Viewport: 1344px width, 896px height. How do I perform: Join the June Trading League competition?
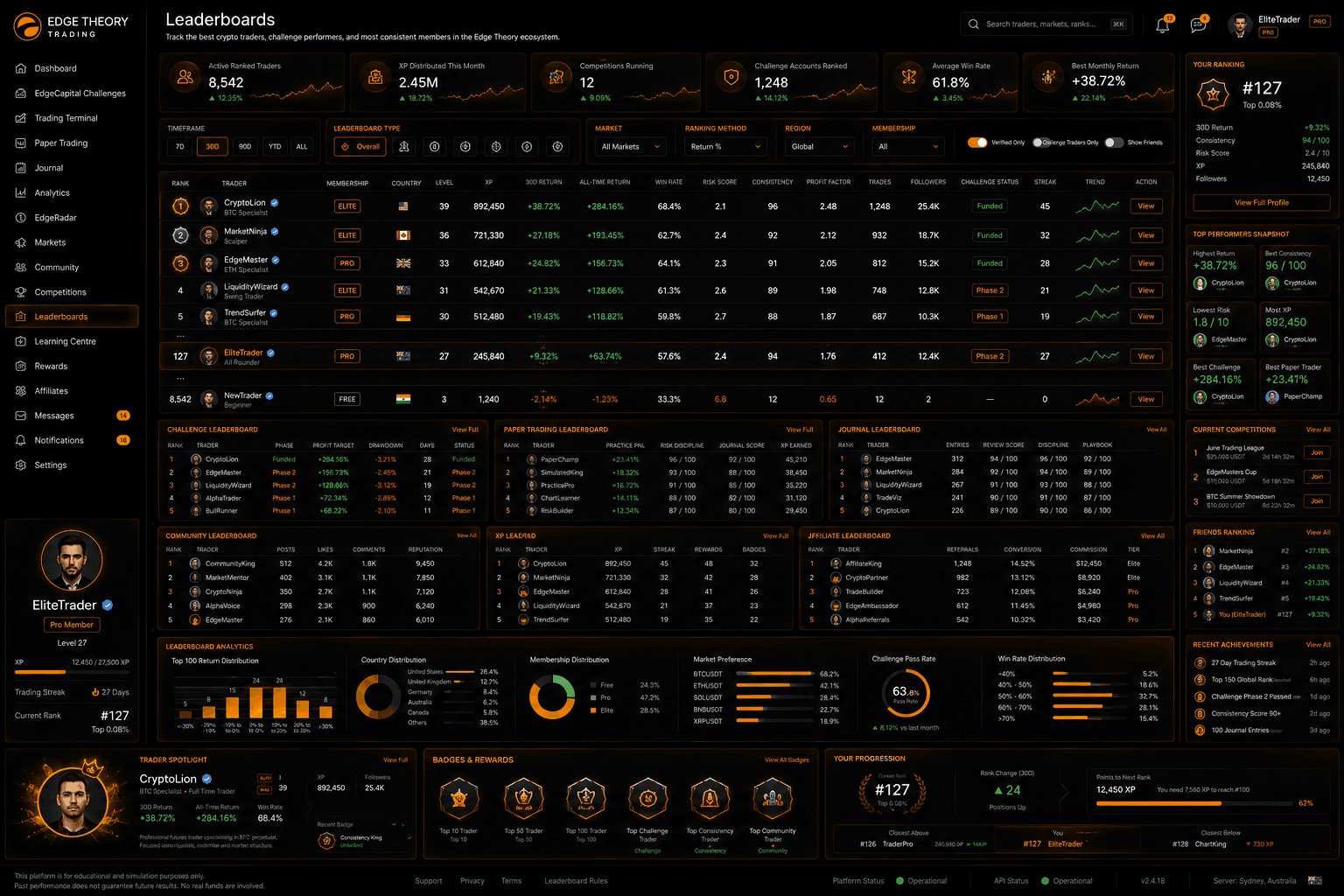coord(1317,452)
